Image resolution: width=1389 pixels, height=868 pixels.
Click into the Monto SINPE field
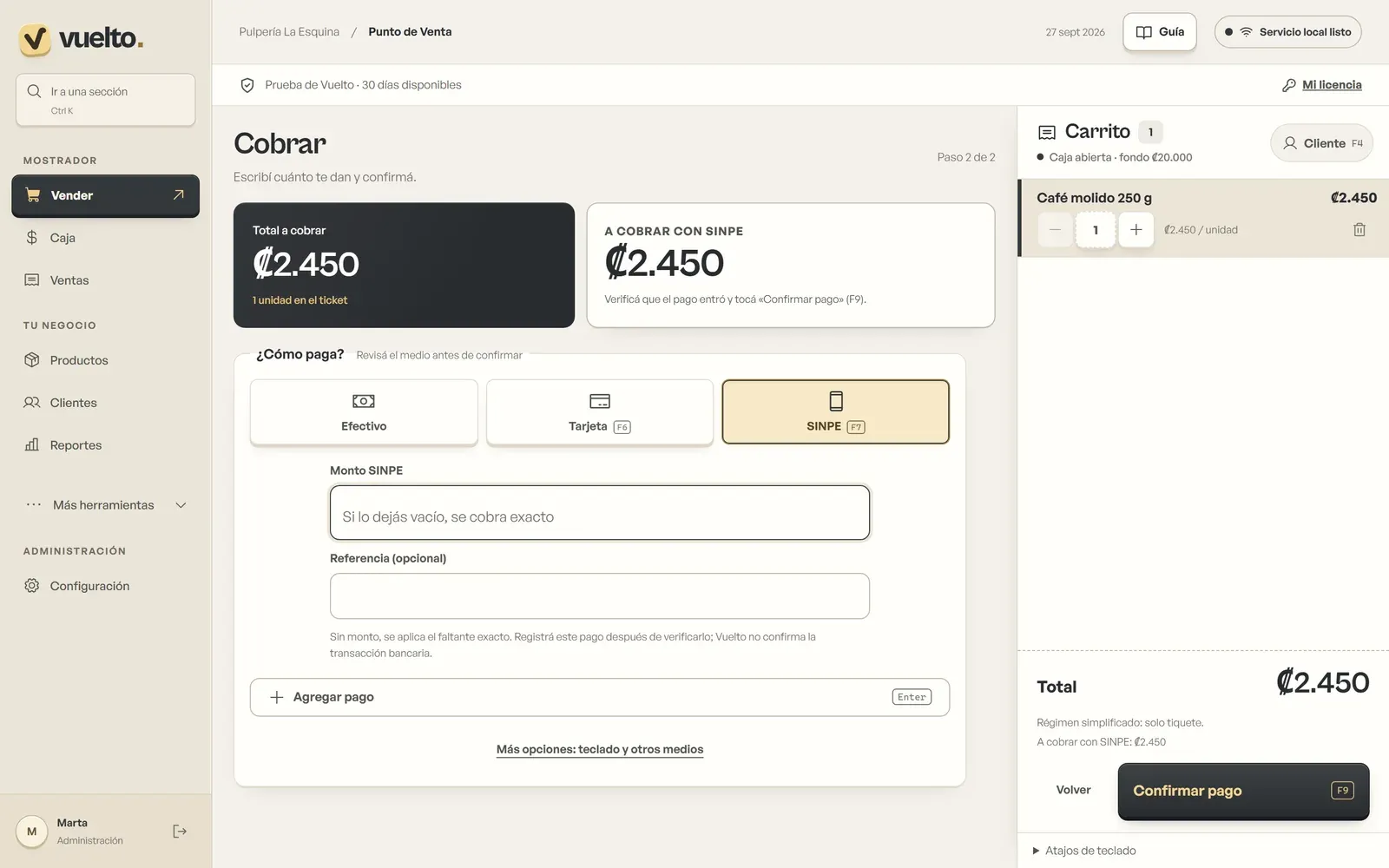pos(600,513)
